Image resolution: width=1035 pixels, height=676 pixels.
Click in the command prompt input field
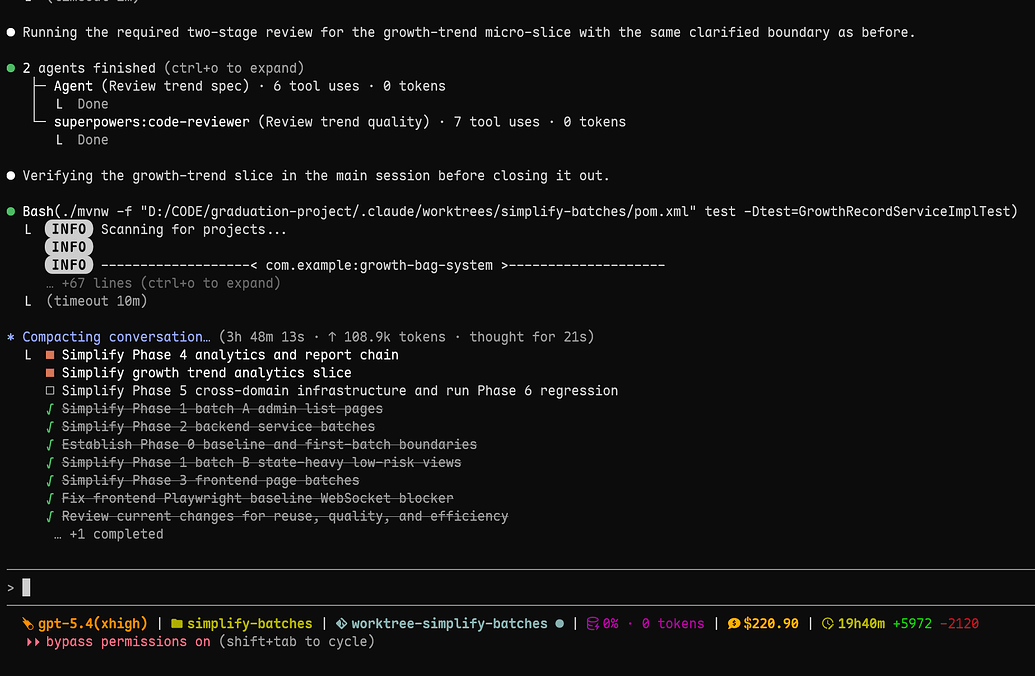pos(518,588)
